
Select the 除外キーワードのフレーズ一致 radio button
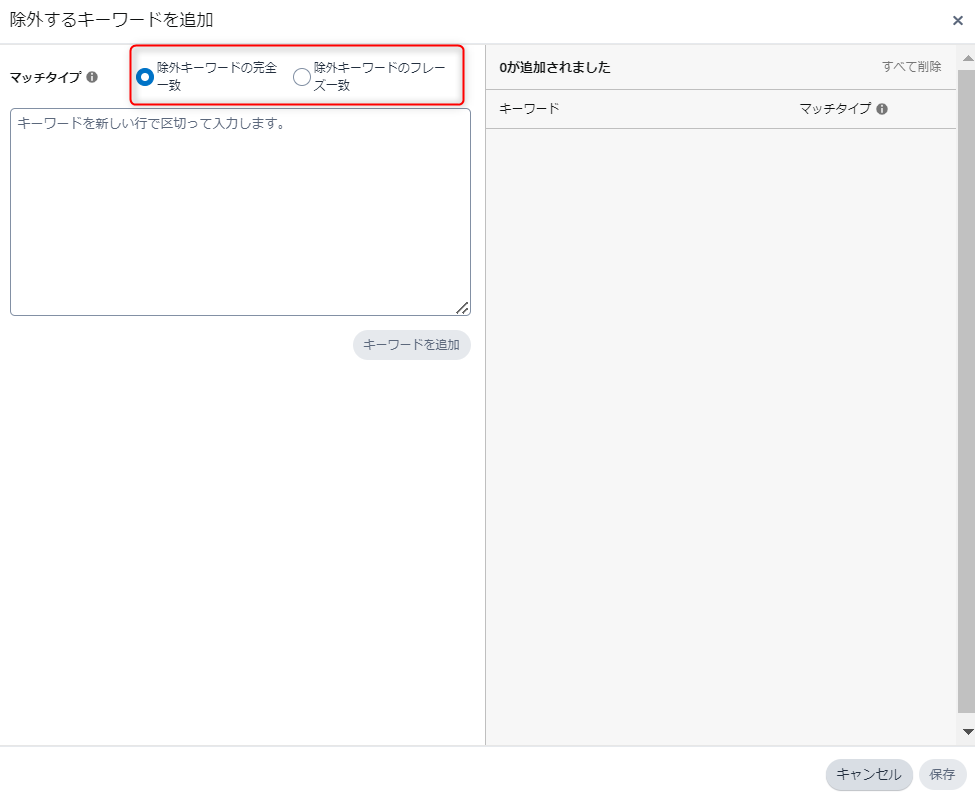pyautogui.click(x=302, y=77)
